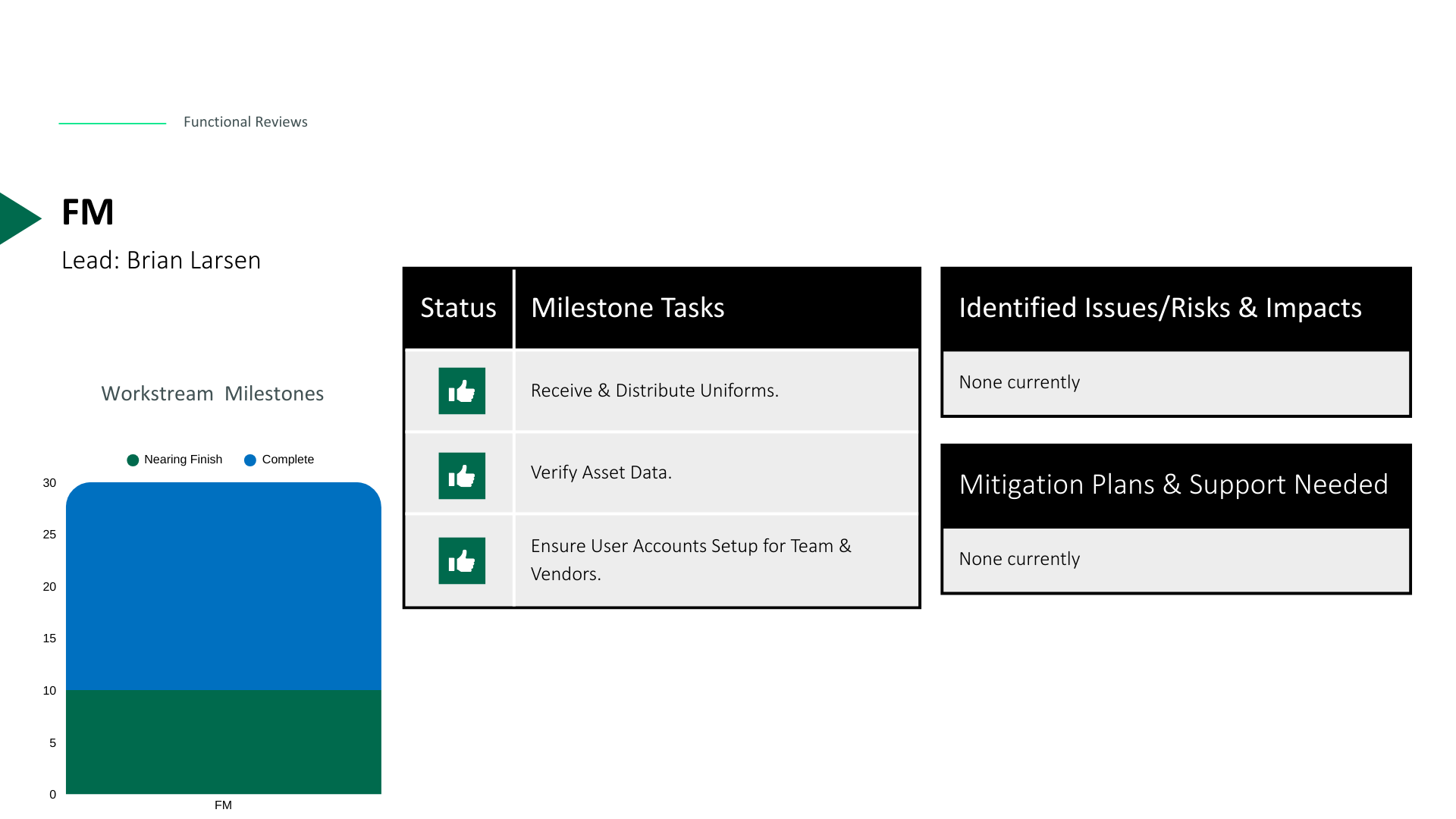Click the Functional Reviews breadcrumb label
Screen dimensions: 1456x819
pyautogui.click(x=245, y=122)
